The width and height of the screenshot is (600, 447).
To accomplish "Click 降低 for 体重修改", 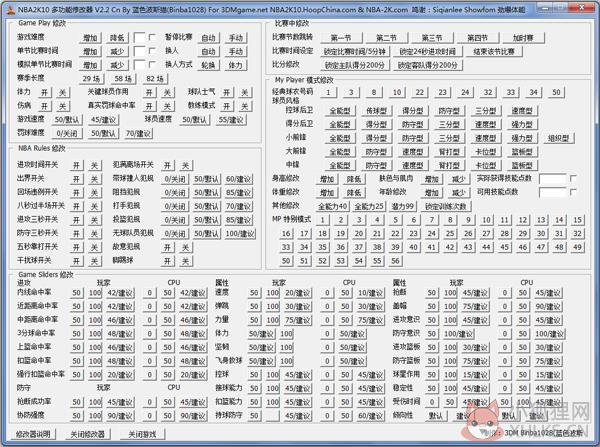I will coord(354,193).
